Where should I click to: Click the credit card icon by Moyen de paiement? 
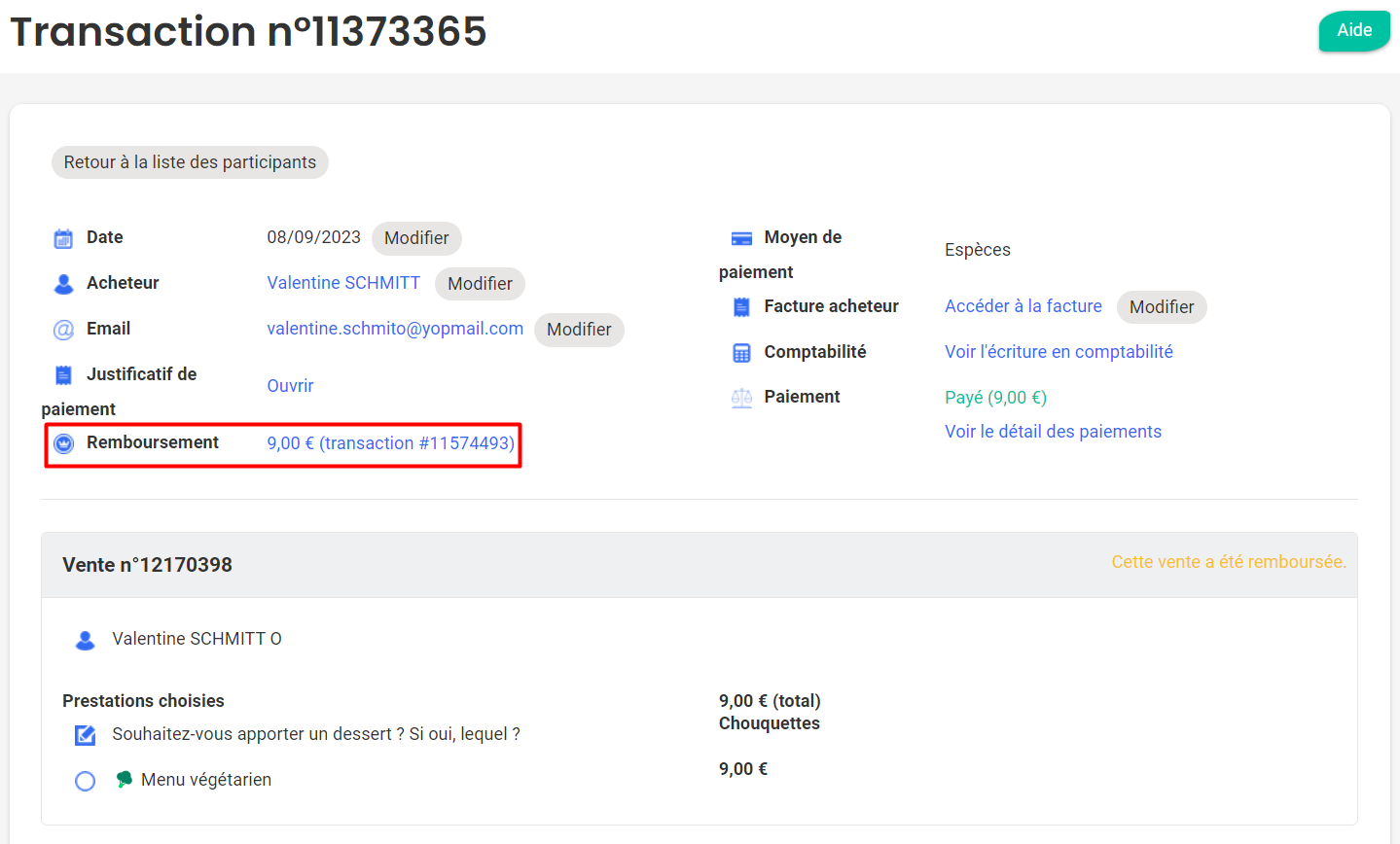pyautogui.click(x=741, y=238)
